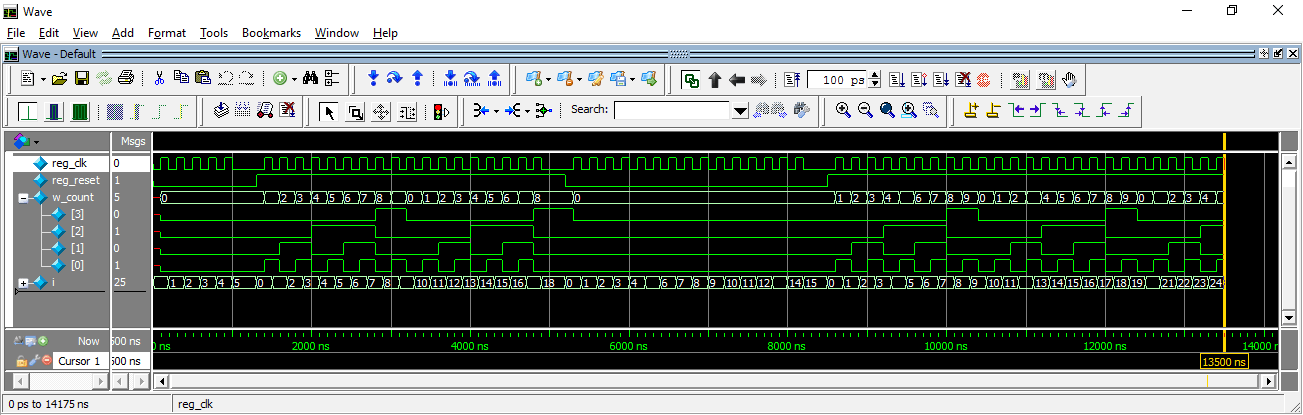Toggle the first wave format icon
The image size is (1303, 415).
[27, 111]
